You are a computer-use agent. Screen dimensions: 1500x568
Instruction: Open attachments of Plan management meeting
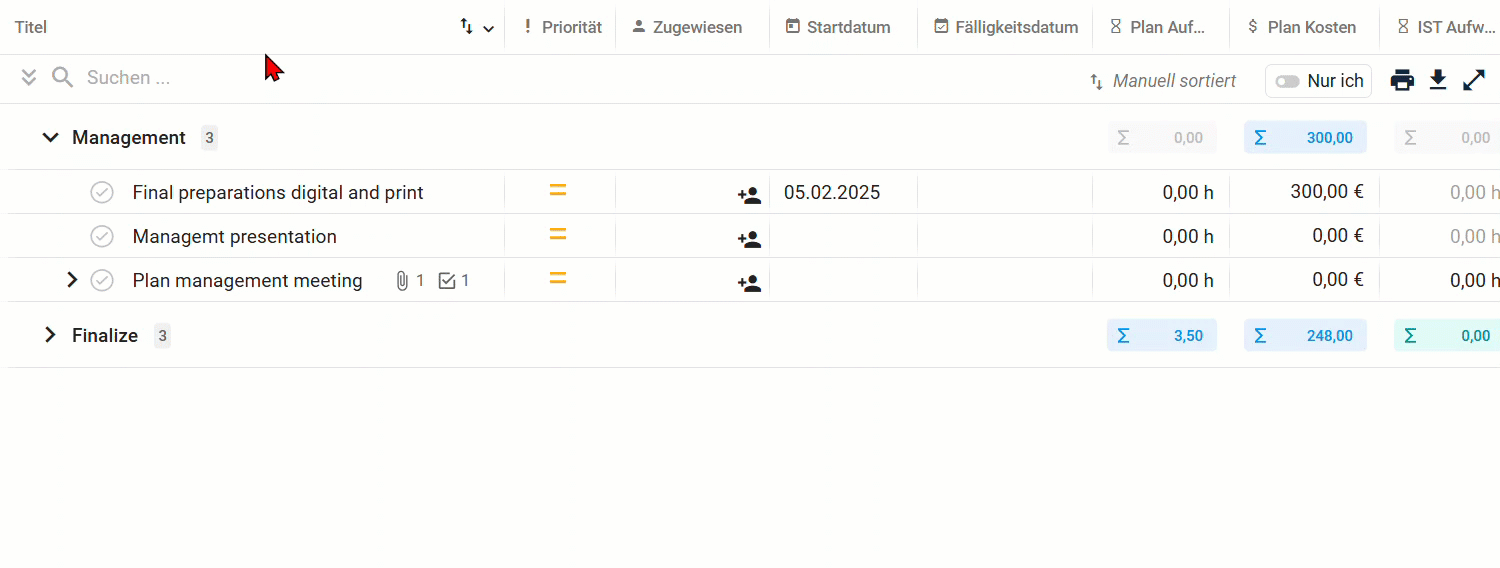tap(409, 281)
